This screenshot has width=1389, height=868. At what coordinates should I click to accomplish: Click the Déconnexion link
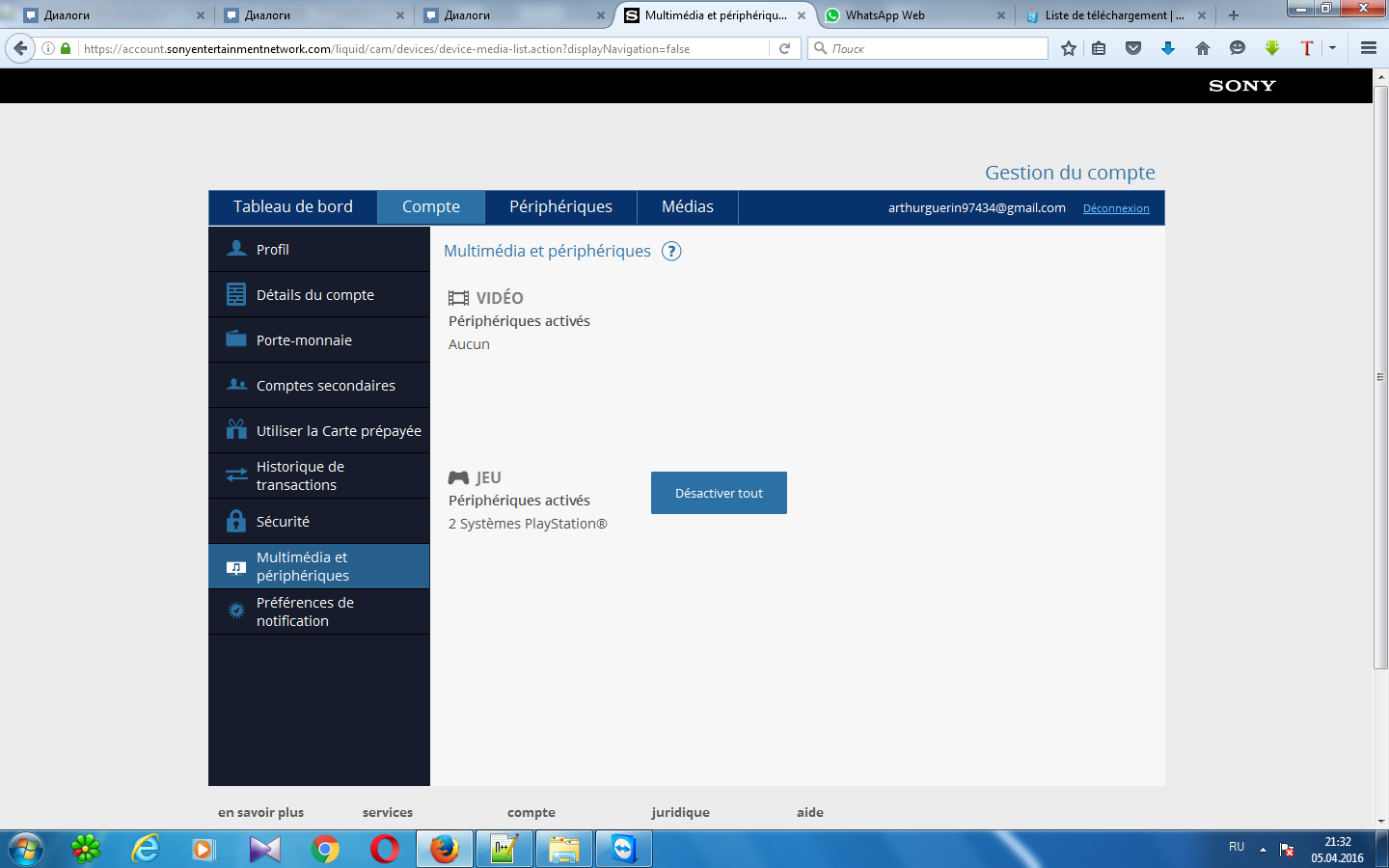1116,208
